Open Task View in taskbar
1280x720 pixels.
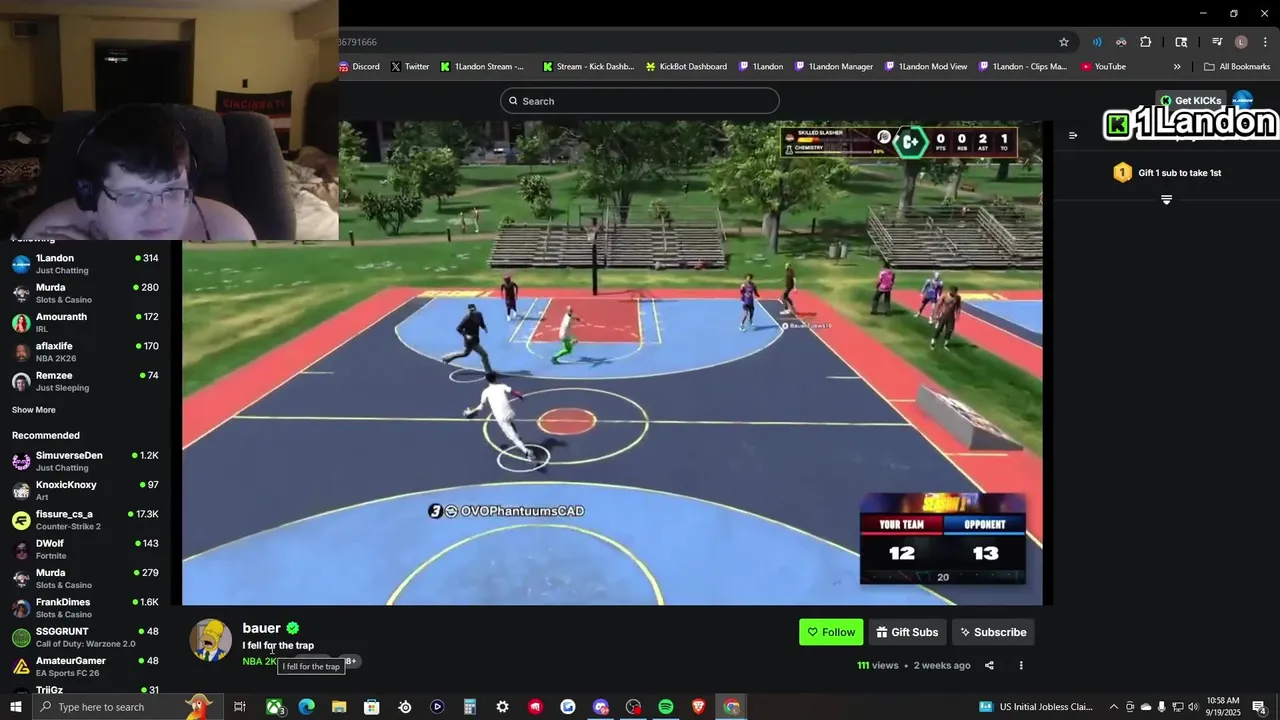[x=240, y=707]
